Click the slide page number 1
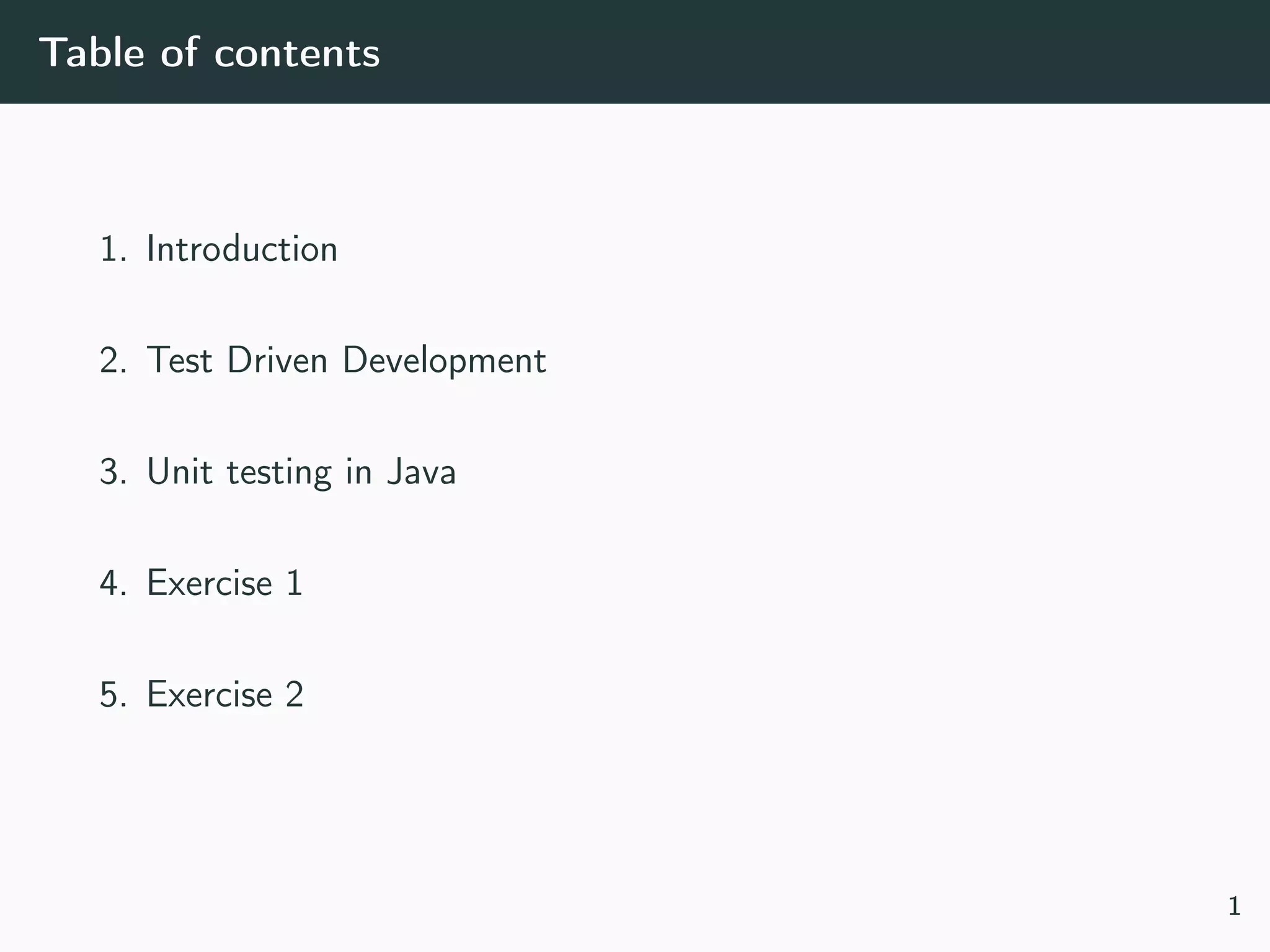This screenshot has width=1270, height=952. pos(1234,906)
